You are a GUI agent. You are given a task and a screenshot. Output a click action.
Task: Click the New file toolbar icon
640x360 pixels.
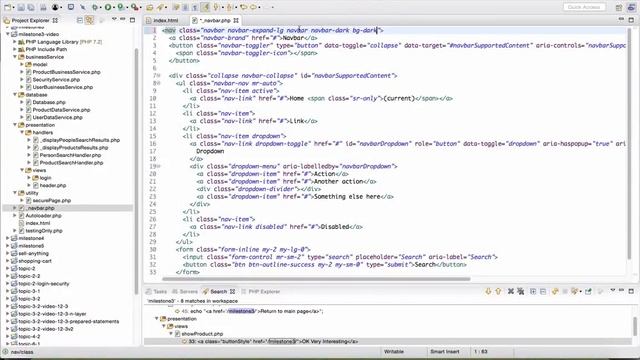point(7,7)
